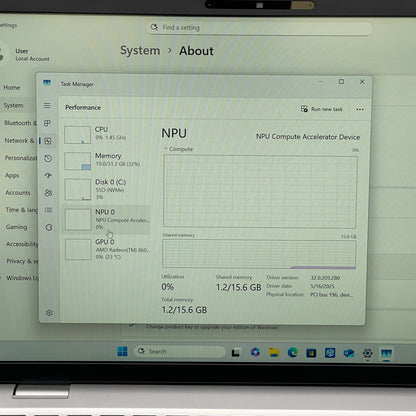The image size is (416, 416).
Task: Select Disk 0 (C:) performance item
Action: point(106,189)
